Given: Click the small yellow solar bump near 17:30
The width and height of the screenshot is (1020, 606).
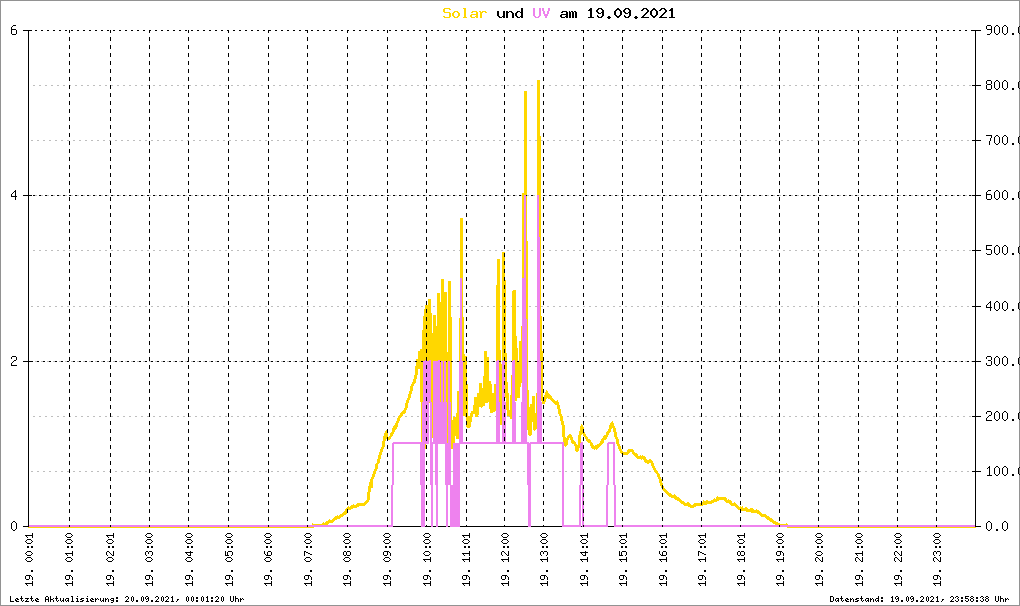Looking at the screenshot, I should [x=719, y=498].
